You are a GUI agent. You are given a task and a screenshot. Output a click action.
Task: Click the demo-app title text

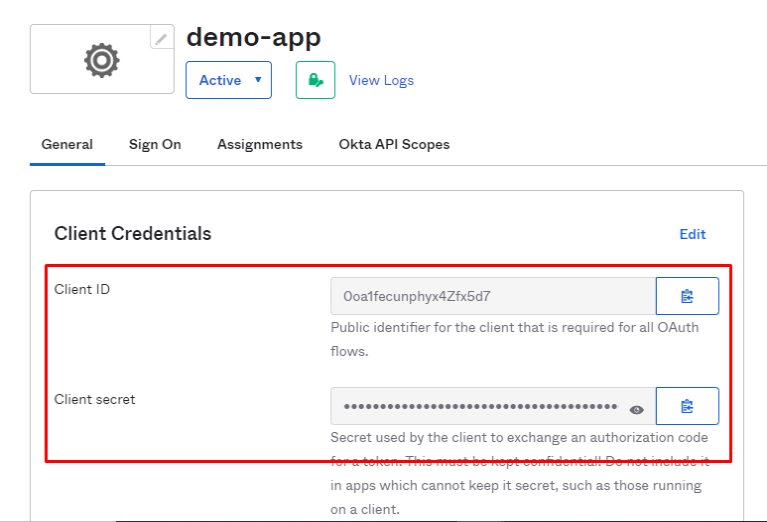254,37
